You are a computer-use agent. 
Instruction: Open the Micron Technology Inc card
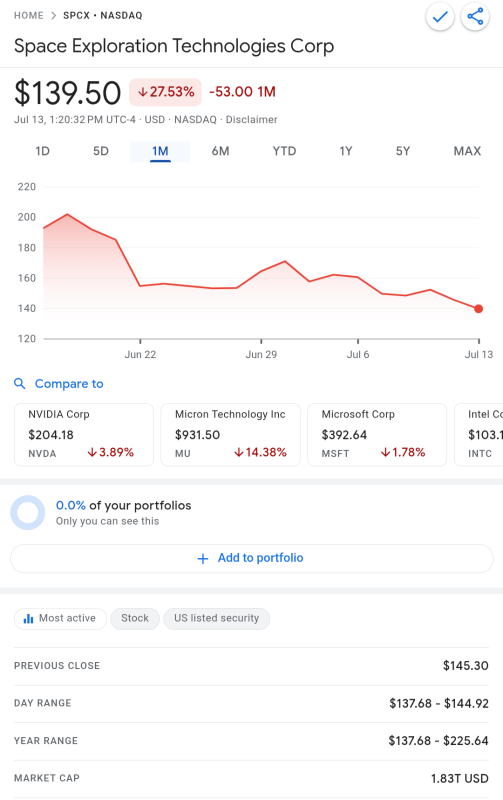[231, 435]
